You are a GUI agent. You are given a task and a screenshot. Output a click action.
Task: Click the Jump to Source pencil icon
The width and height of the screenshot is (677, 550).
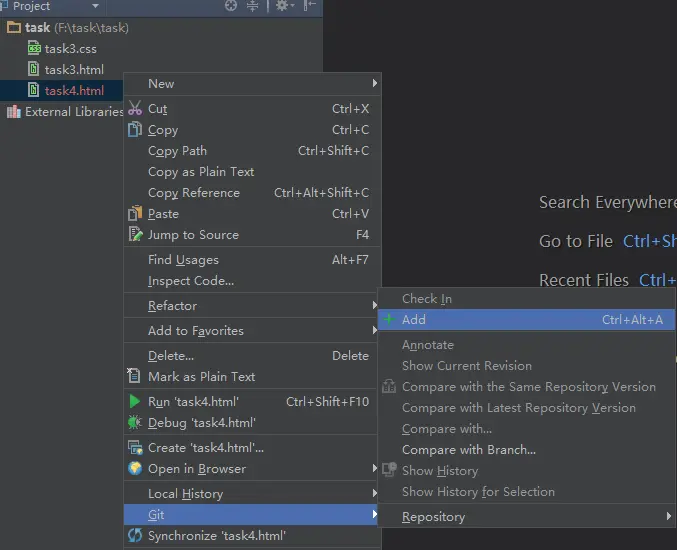(135, 234)
